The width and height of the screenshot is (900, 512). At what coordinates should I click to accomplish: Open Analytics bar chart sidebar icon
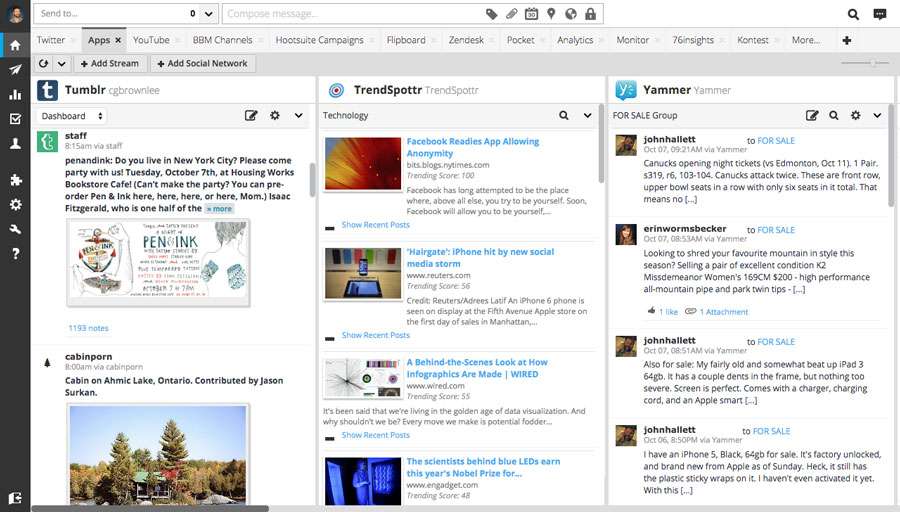point(15,95)
